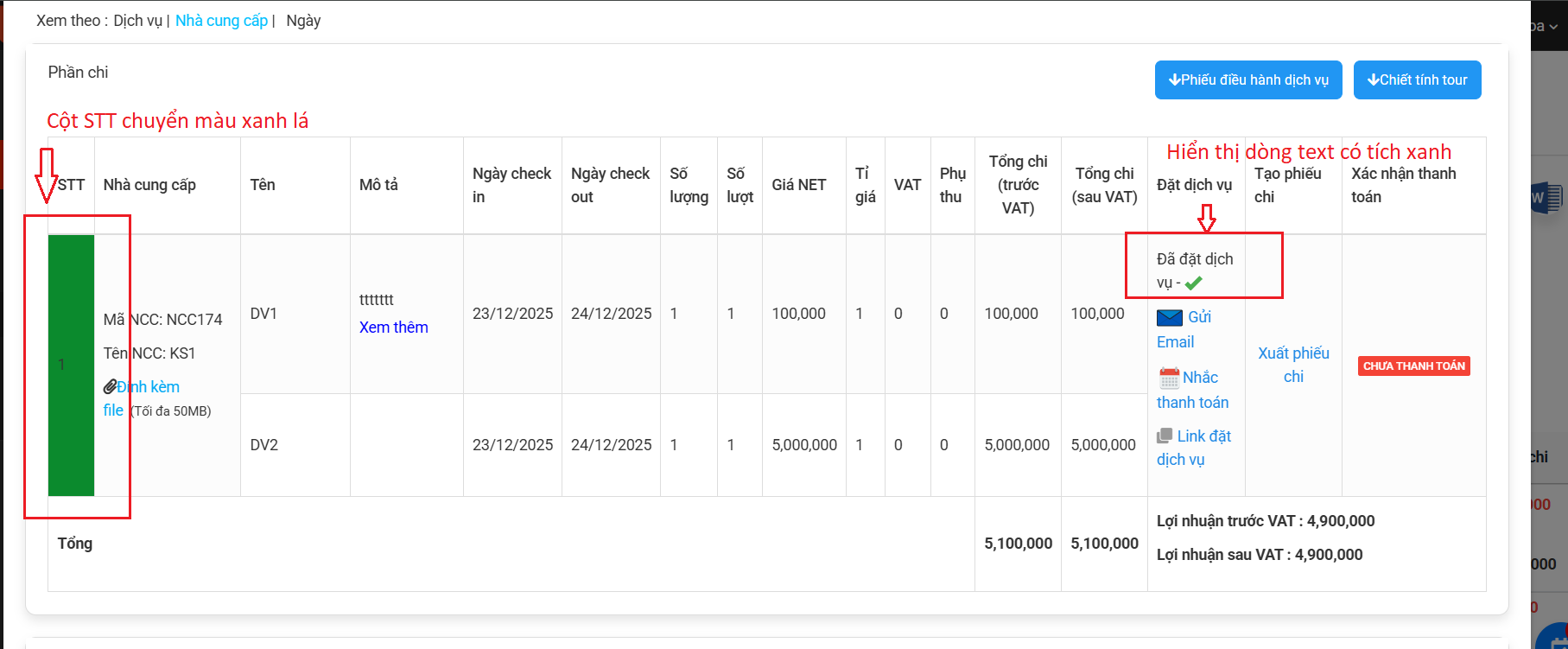Switch view to Ngày

click(303, 21)
